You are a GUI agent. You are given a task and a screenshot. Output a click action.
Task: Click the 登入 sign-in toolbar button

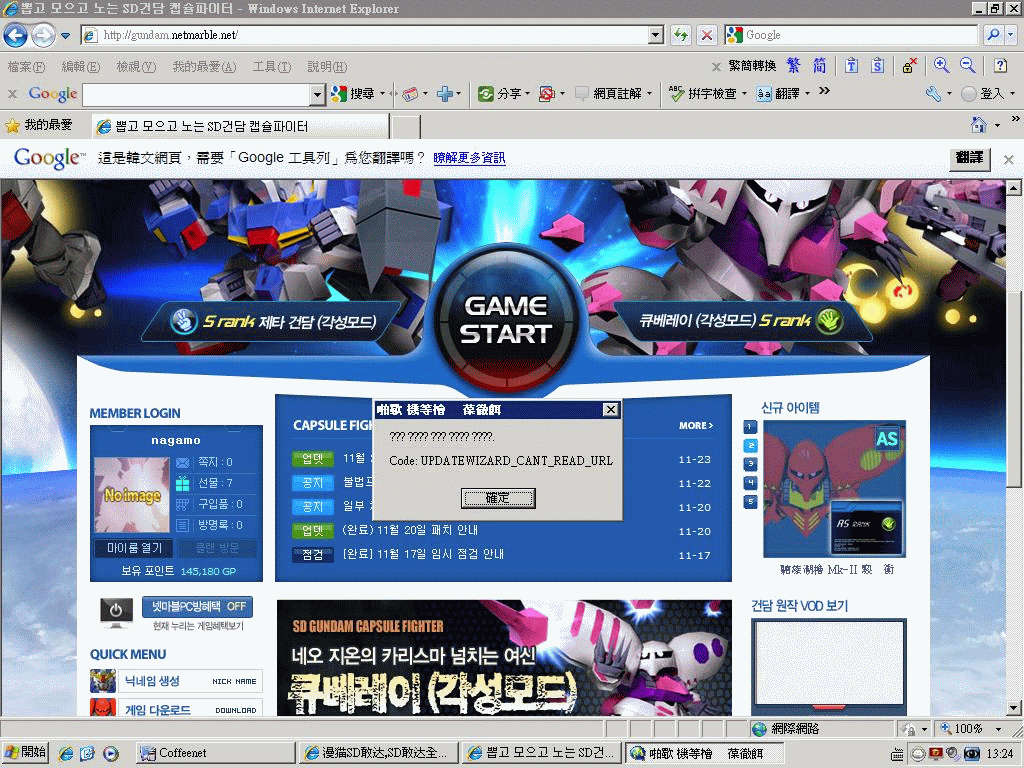point(984,94)
